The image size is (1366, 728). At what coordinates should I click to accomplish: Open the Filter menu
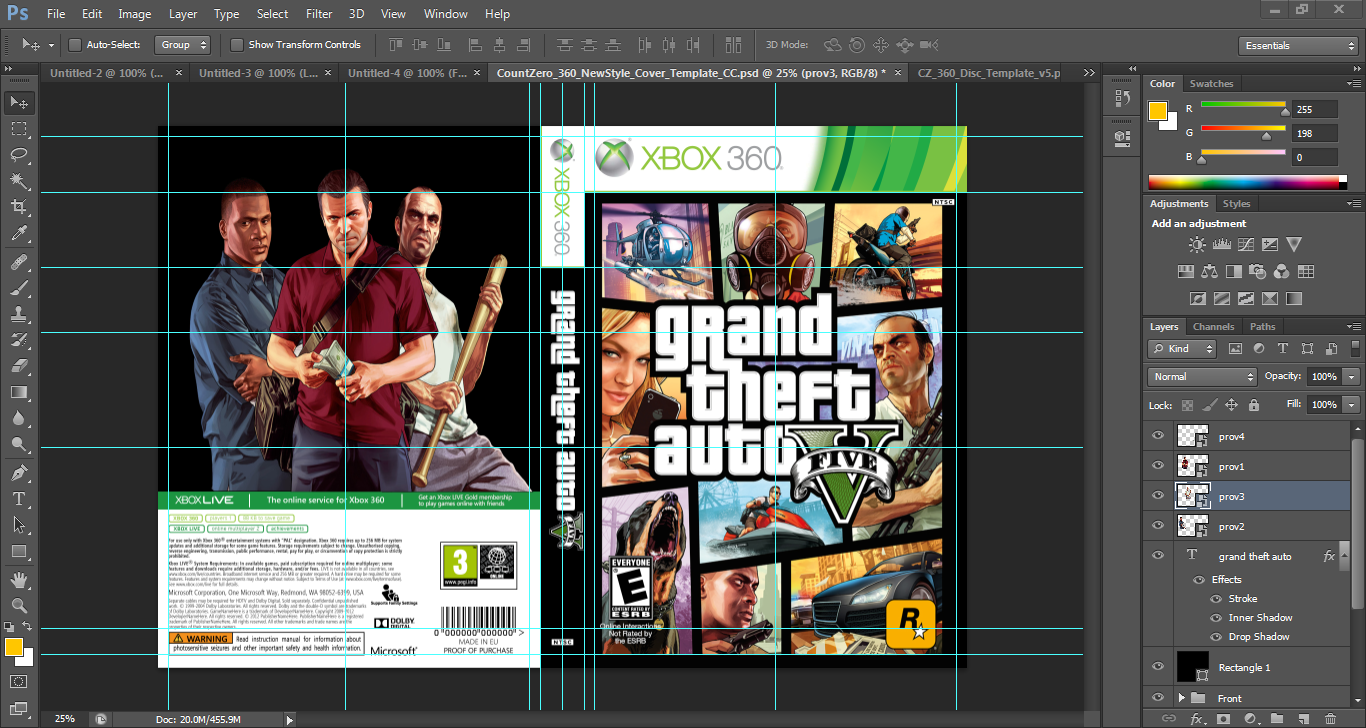pyautogui.click(x=319, y=14)
